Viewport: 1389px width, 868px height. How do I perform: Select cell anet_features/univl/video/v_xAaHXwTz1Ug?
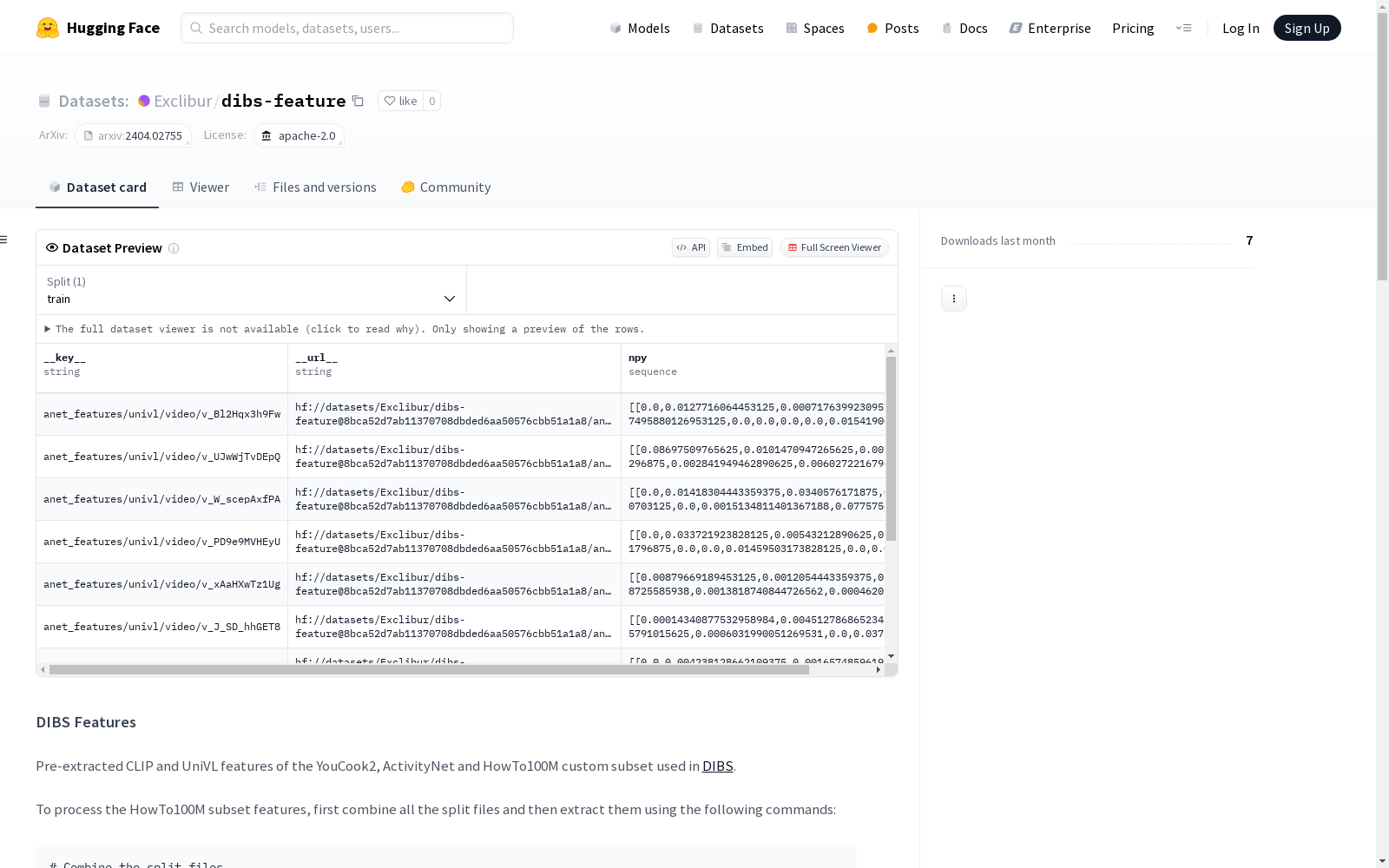coord(161,584)
